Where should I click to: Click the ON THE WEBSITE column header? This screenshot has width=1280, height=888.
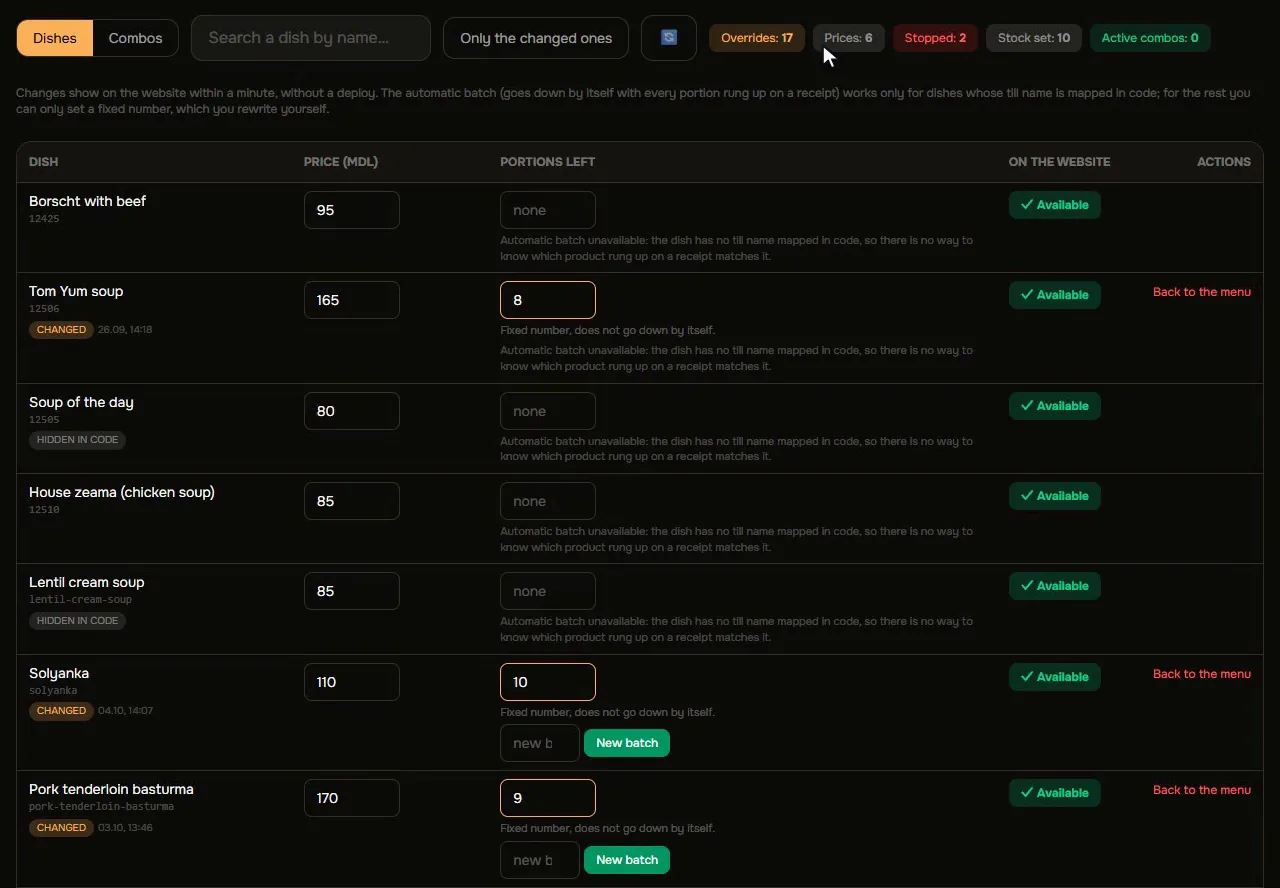tap(1059, 162)
